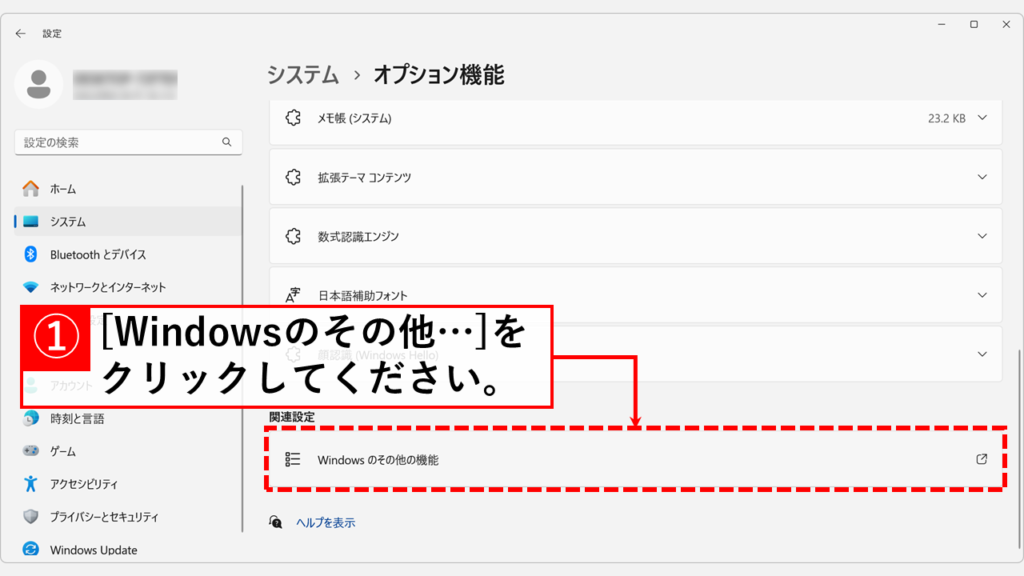Click the メモ帳 feature gear icon

coord(293,118)
